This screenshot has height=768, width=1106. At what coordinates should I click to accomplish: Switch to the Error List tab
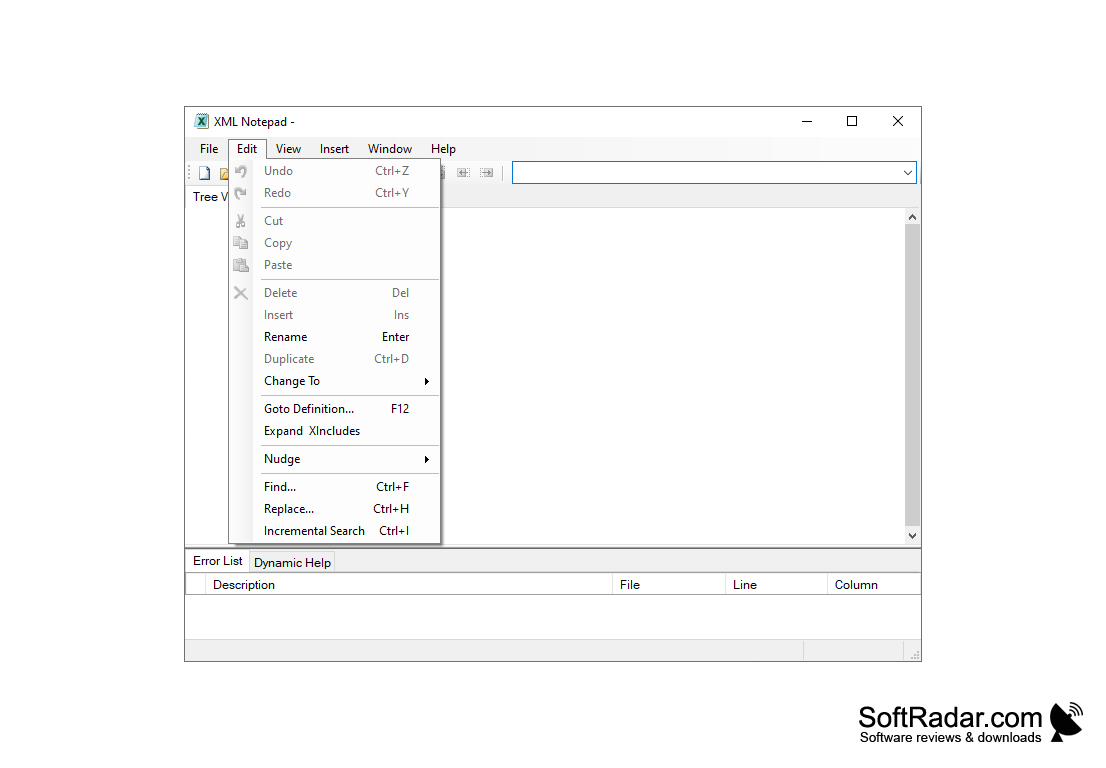click(x=217, y=561)
